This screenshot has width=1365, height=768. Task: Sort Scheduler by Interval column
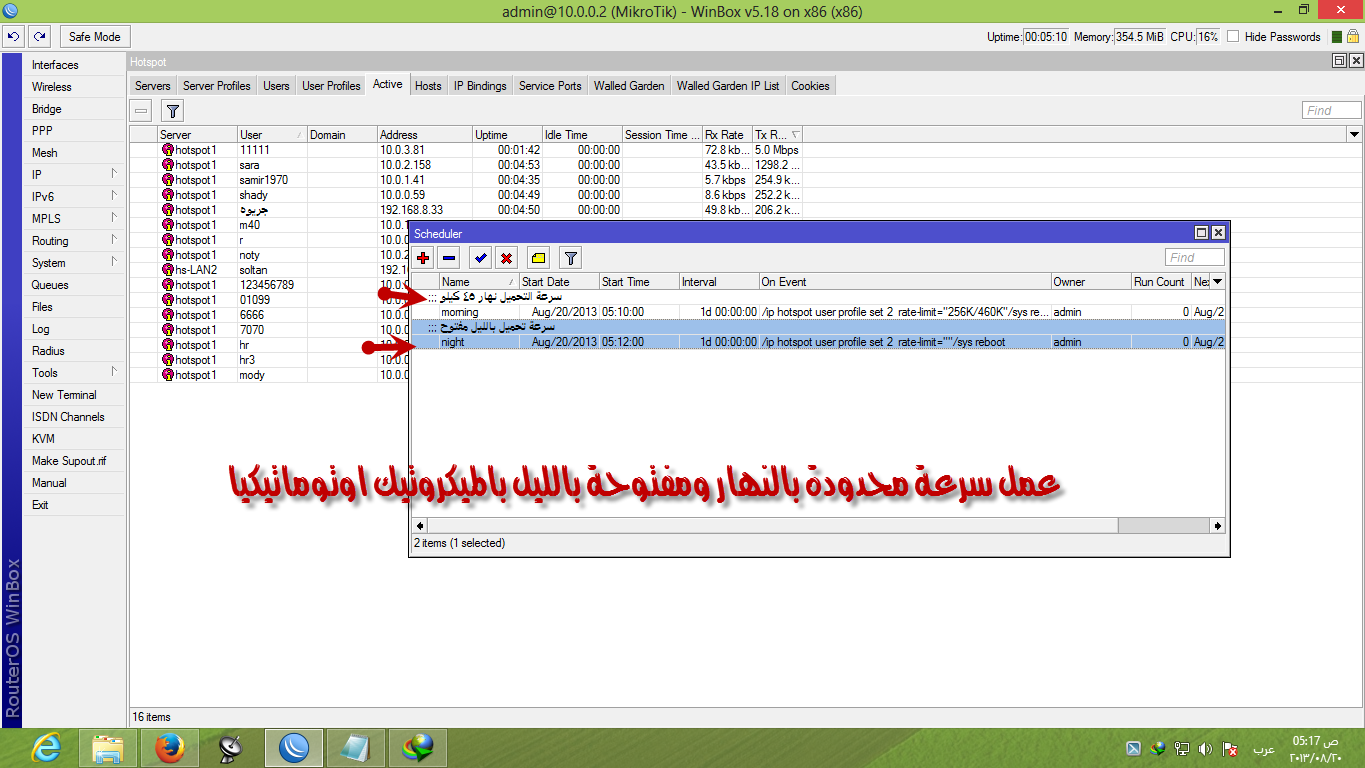(719, 282)
